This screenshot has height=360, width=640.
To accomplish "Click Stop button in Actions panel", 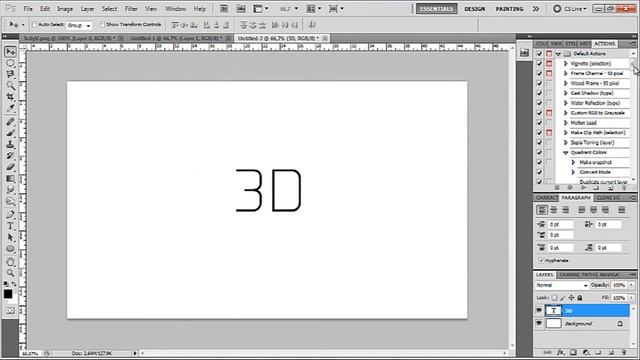I will click(x=557, y=188).
